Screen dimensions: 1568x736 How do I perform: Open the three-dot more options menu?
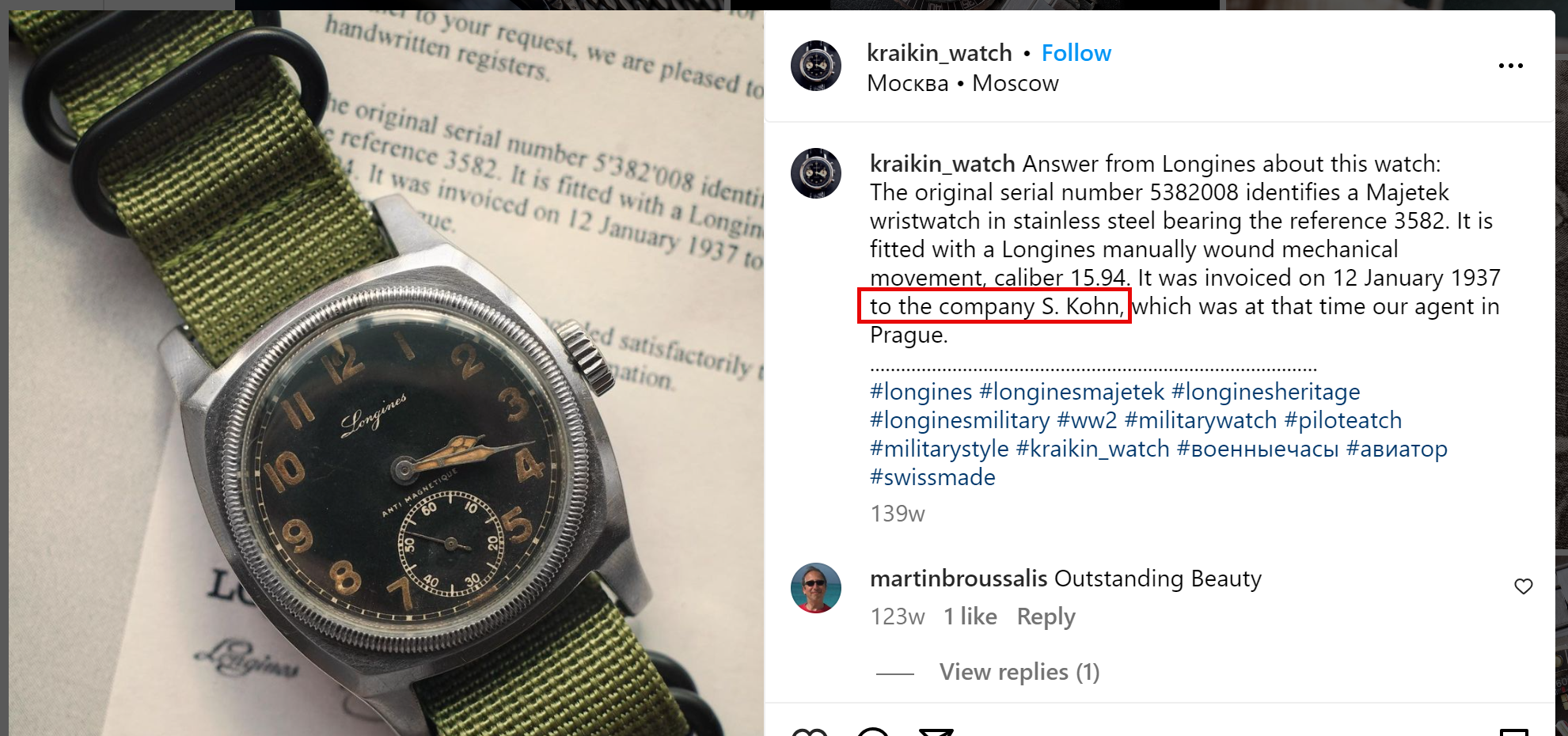tap(1510, 66)
